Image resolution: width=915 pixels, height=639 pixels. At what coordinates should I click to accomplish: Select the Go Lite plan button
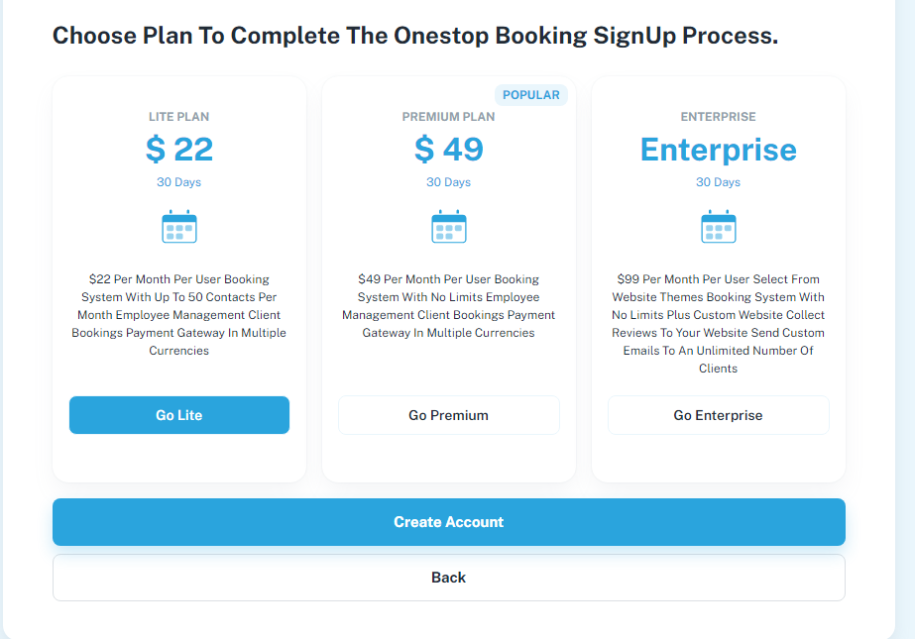click(179, 415)
